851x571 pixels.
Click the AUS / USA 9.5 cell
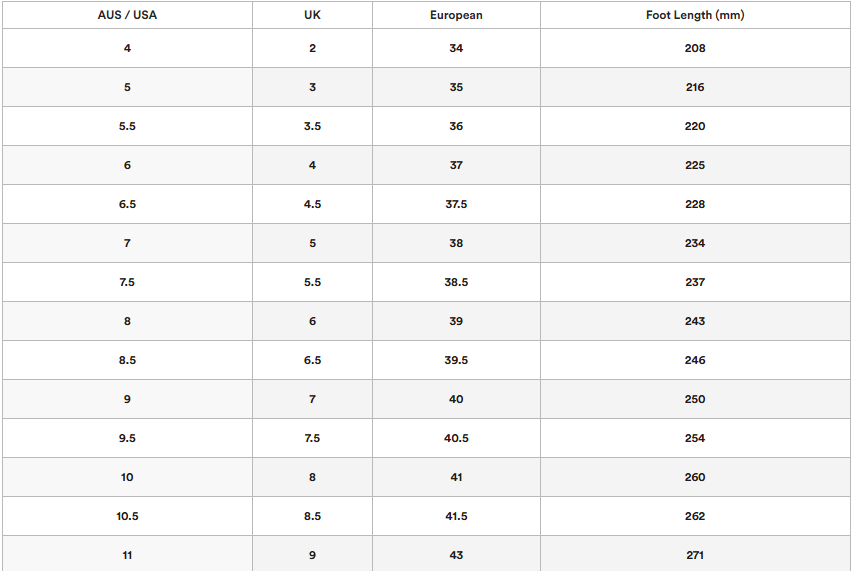pyautogui.click(x=127, y=438)
